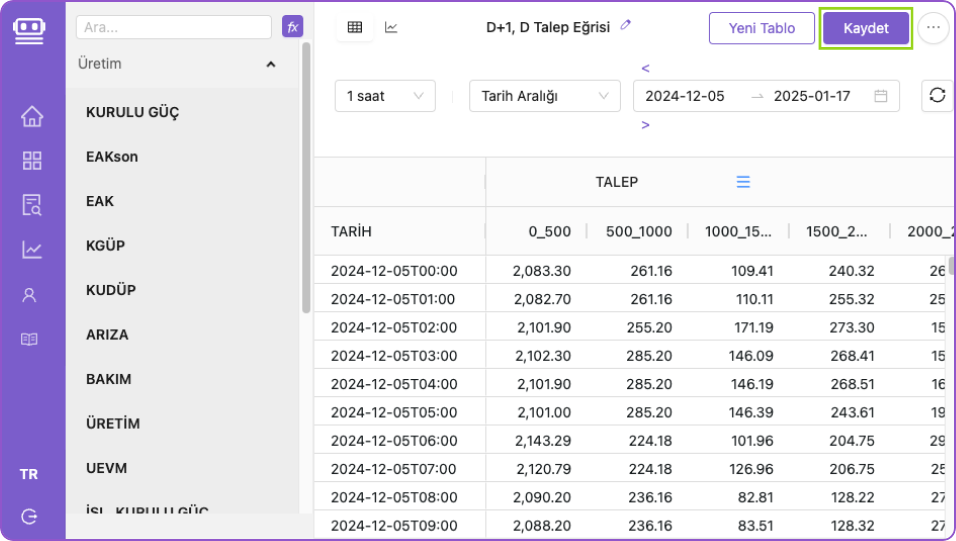Click cell value 2,143.29
This screenshot has height=541, width=956.
point(543,440)
